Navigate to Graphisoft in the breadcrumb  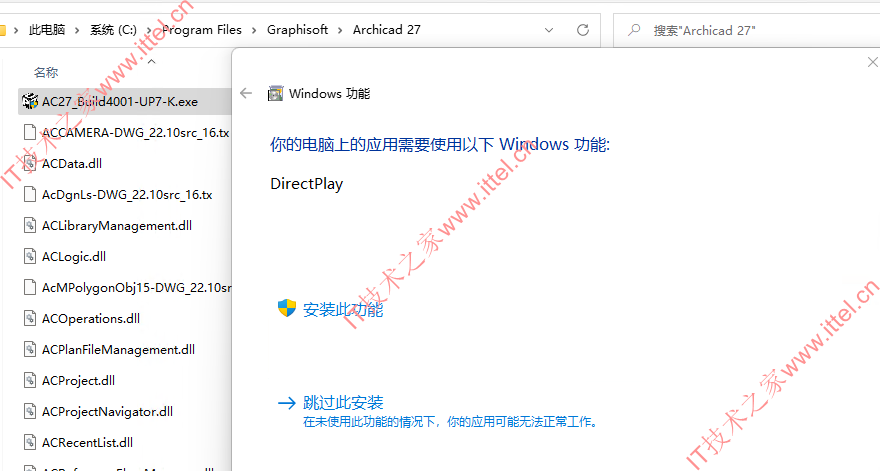point(297,30)
